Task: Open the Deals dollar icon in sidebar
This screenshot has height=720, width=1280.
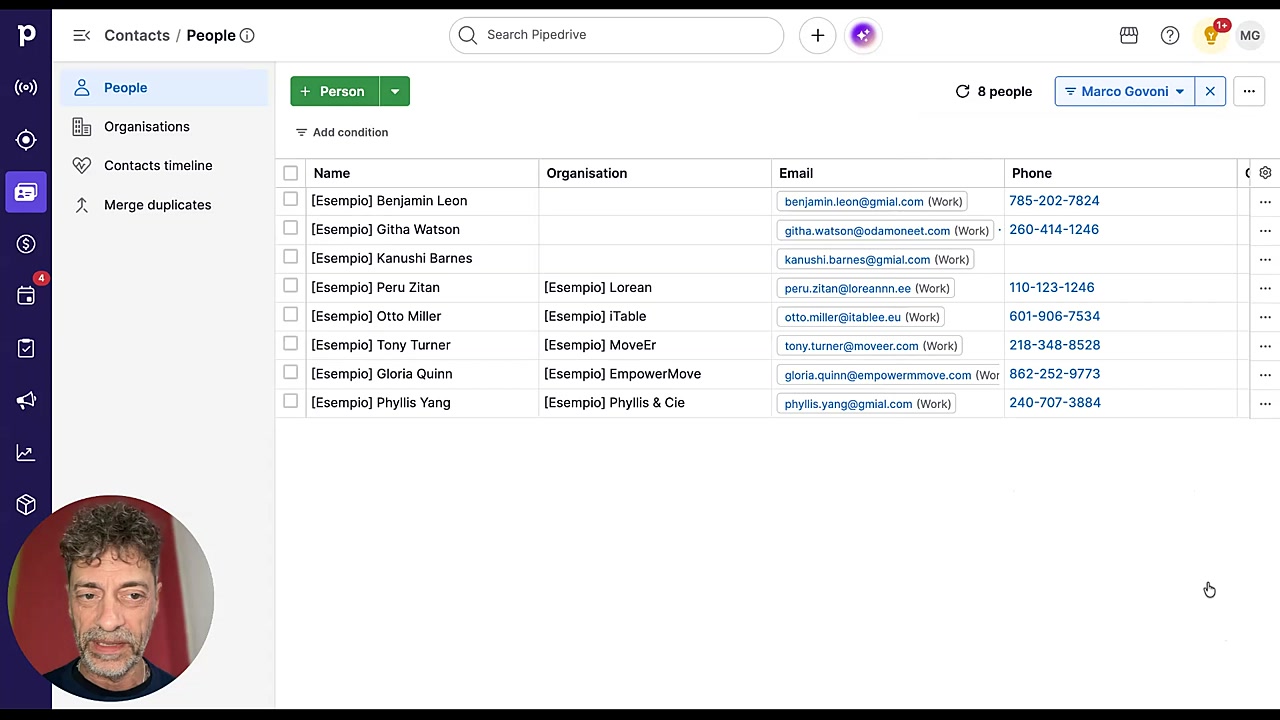Action: click(x=26, y=244)
